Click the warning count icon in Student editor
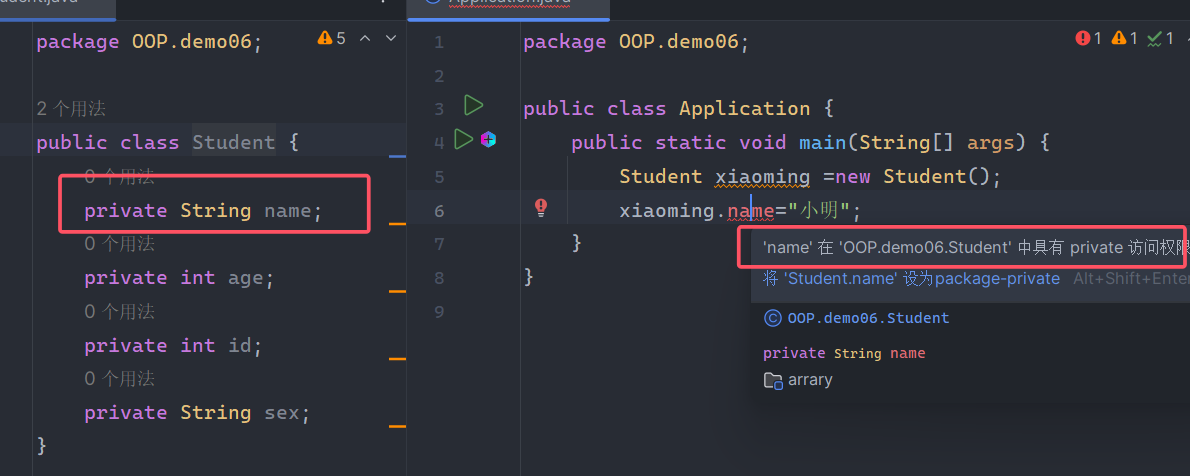 coord(331,38)
